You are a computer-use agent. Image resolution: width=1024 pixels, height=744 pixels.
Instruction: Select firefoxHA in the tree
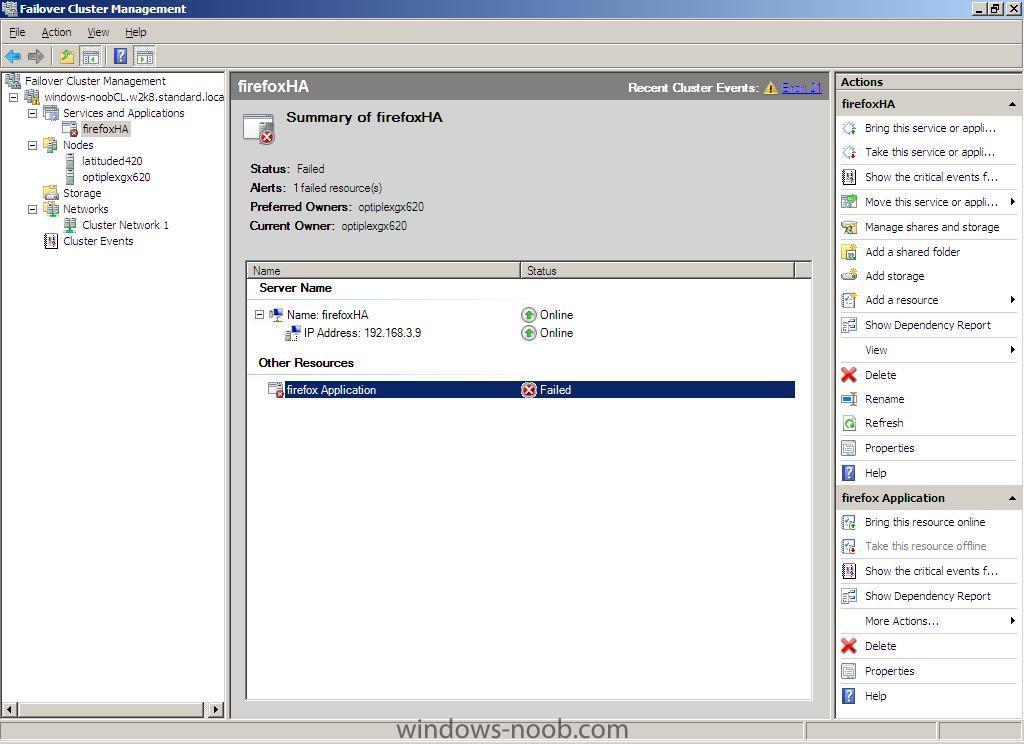[105, 129]
